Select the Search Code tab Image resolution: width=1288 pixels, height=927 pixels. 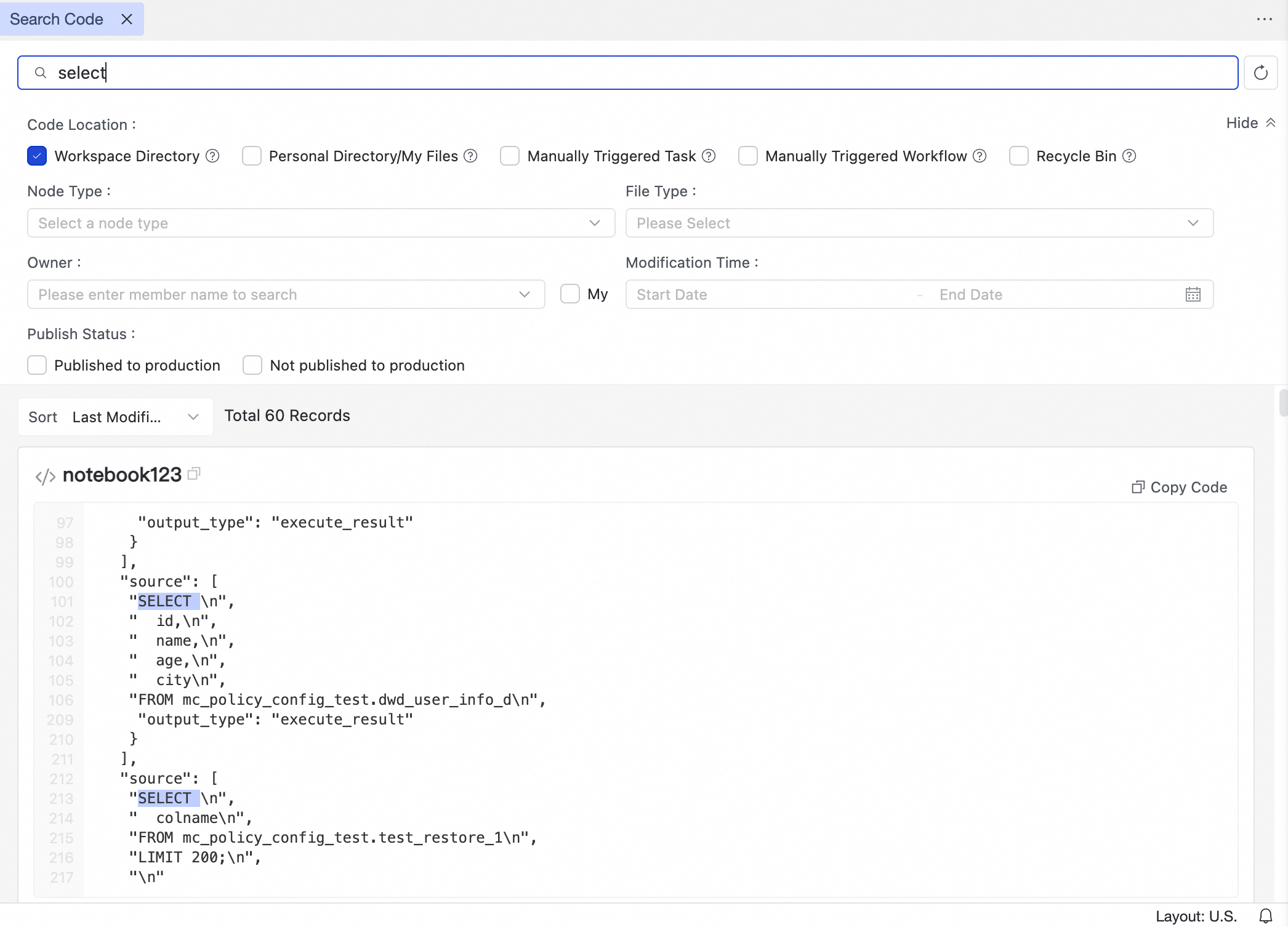pyautogui.click(x=57, y=19)
